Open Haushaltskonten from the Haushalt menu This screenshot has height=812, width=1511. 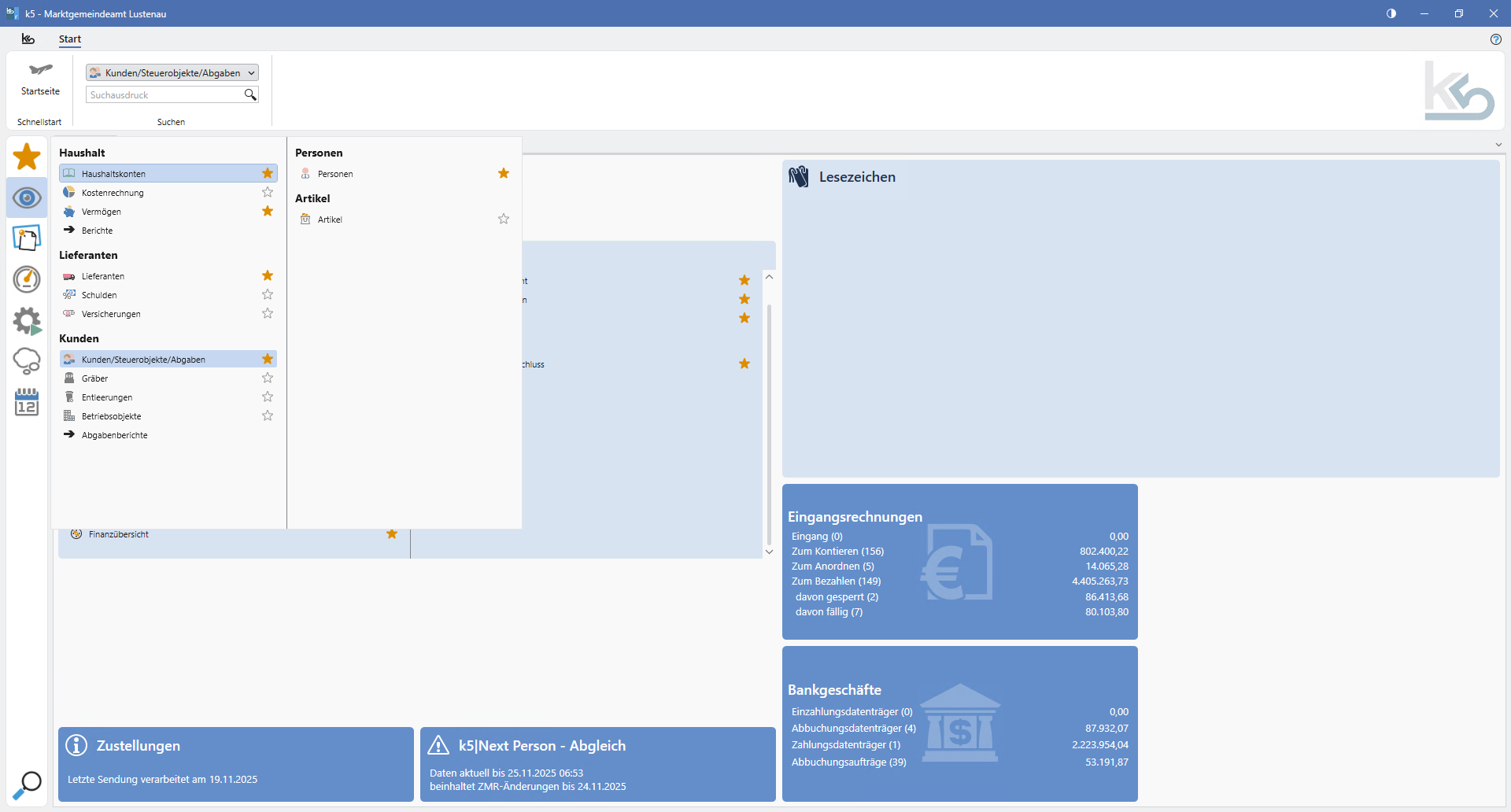tap(114, 174)
